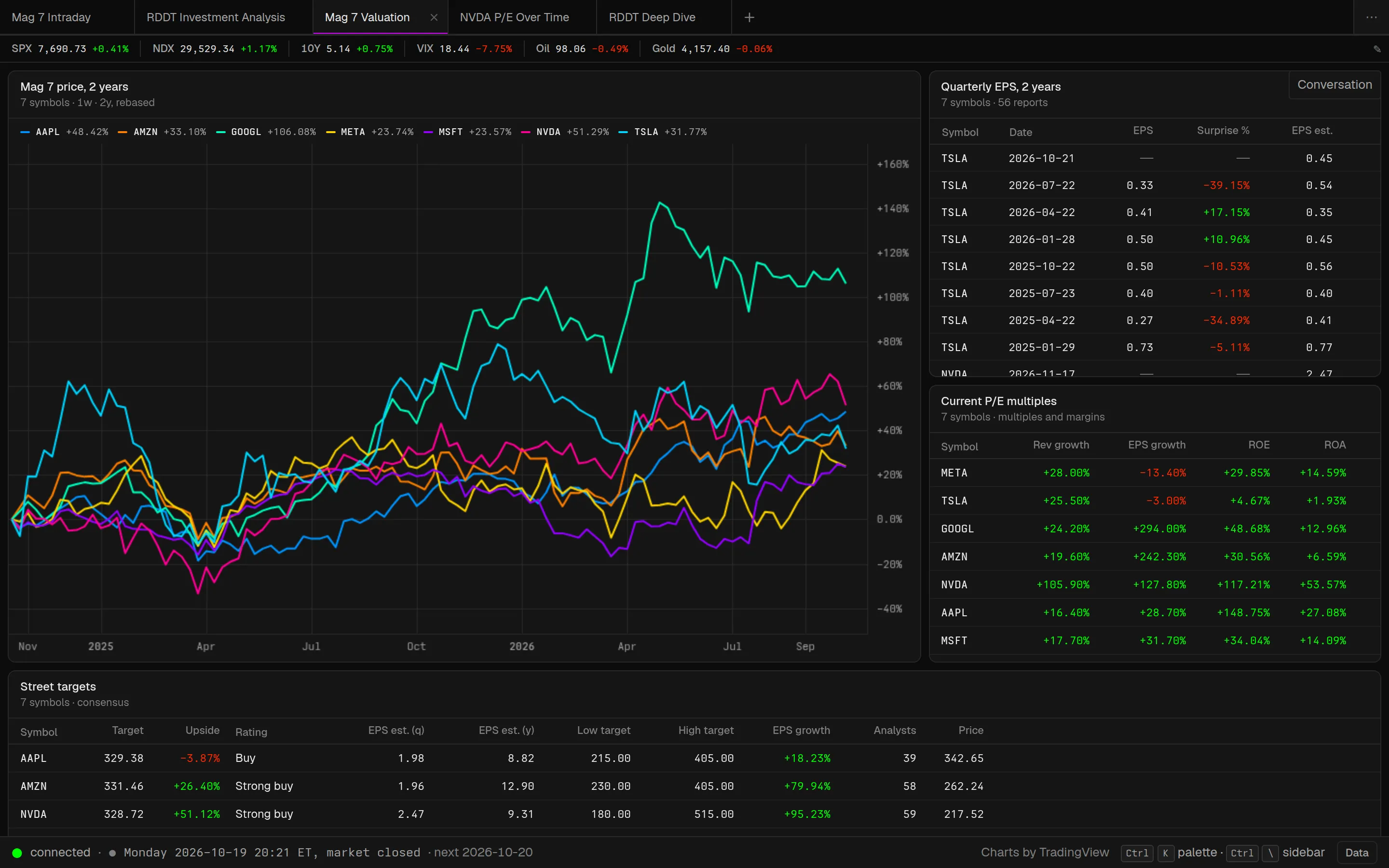Open the Conversation panel button

(x=1335, y=84)
